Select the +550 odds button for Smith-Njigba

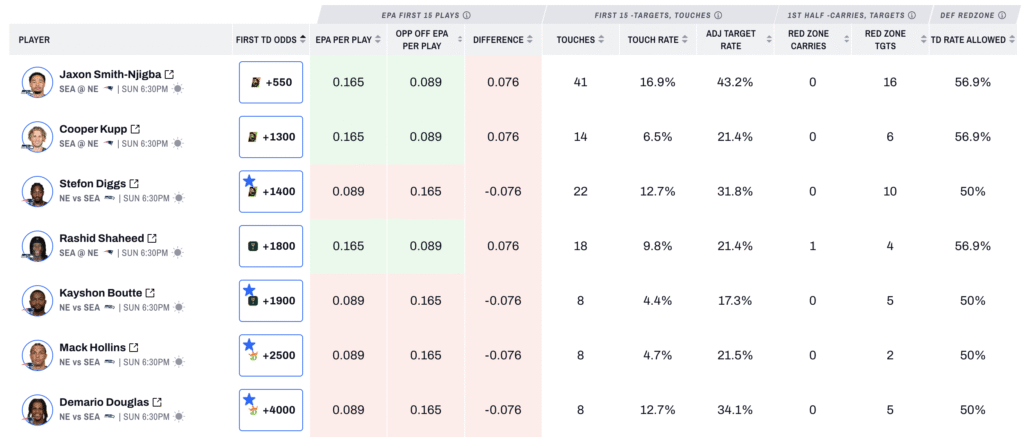coord(270,82)
